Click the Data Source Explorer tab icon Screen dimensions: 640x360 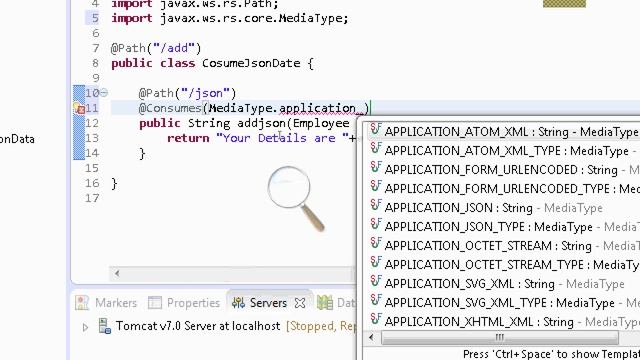pos(325,302)
